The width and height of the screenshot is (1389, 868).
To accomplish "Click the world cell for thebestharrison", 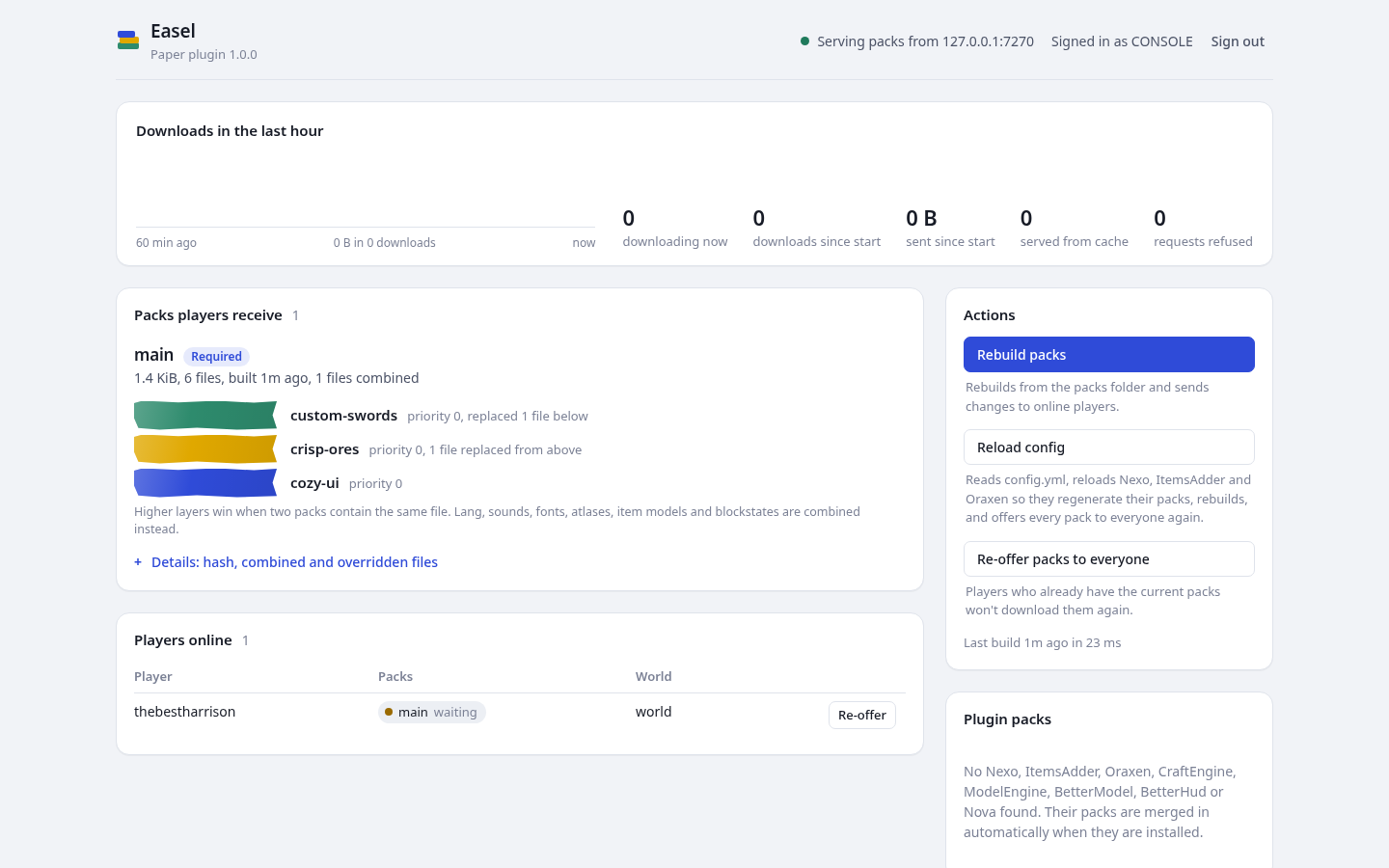I will pyautogui.click(x=653, y=712).
